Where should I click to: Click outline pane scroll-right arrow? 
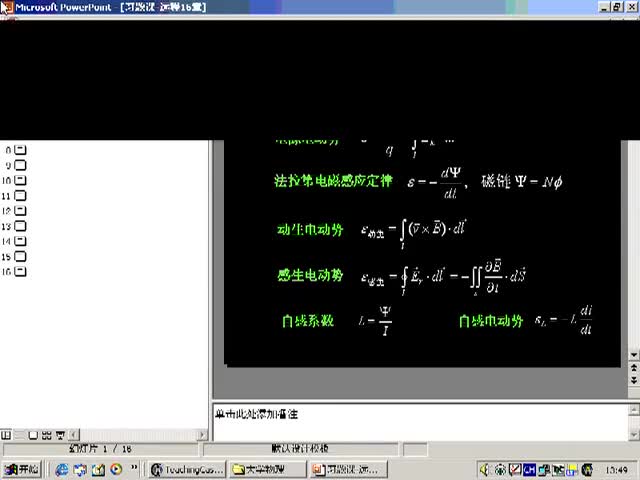coord(203,435)
